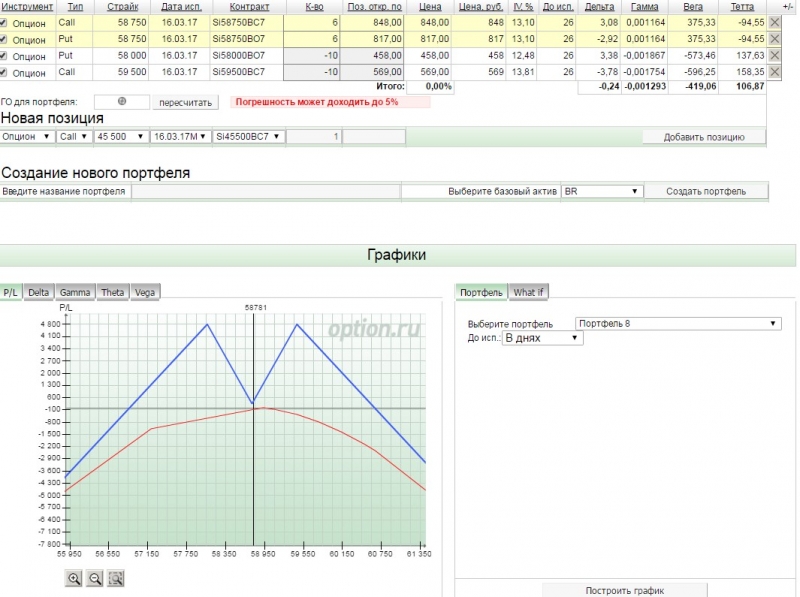Toggle the Put 58 000 option checkbox
The width and height of the screenshot is (800, 597).
coord(5,56)
